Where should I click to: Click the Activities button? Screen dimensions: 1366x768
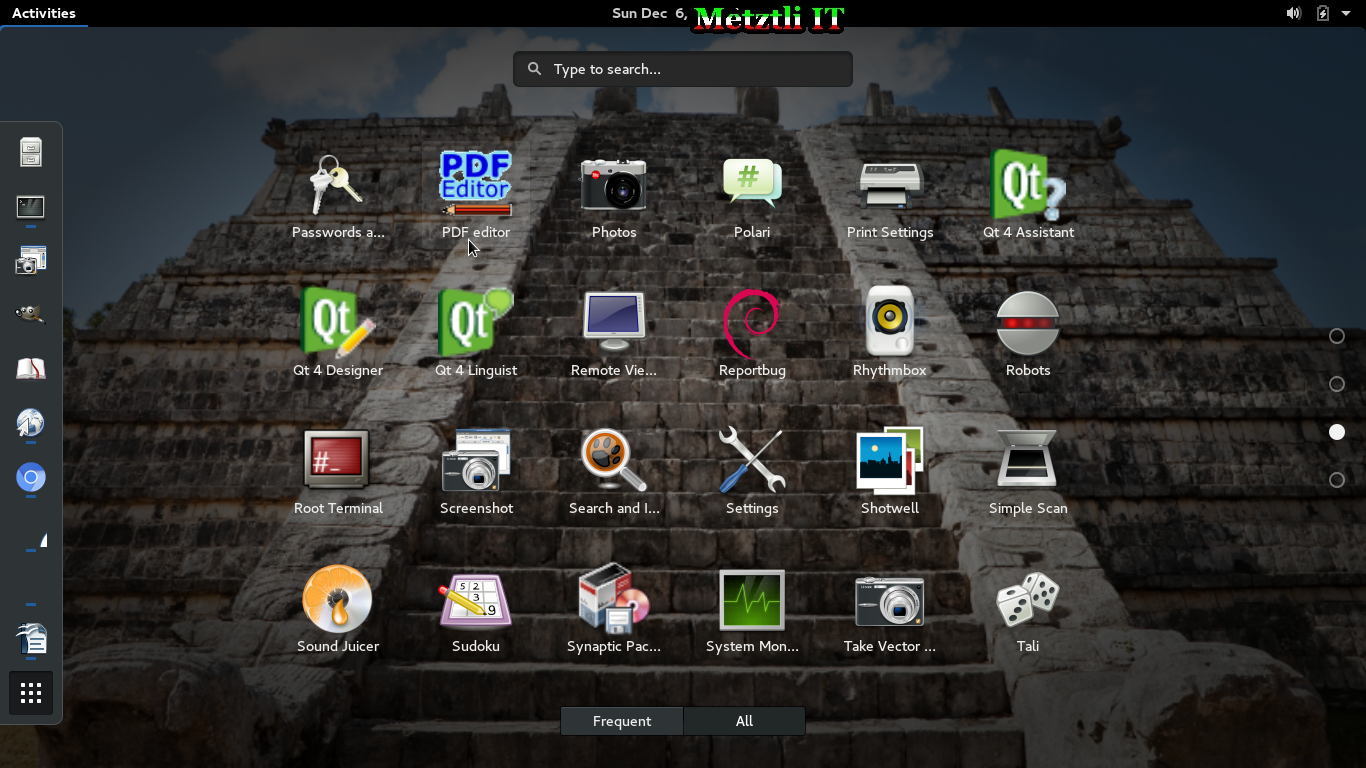pos(44,13)
